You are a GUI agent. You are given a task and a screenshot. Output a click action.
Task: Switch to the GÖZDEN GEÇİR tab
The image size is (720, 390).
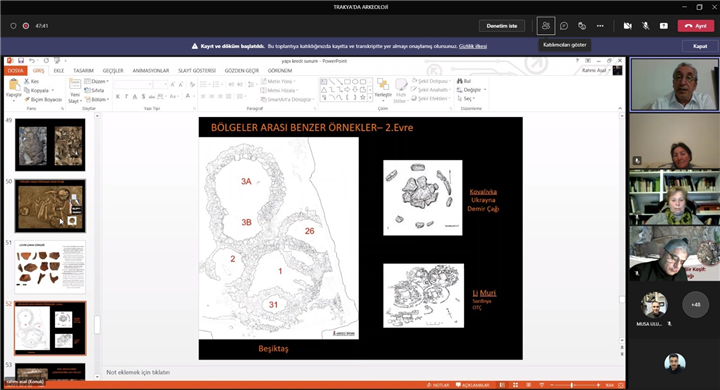pos(242,70)
